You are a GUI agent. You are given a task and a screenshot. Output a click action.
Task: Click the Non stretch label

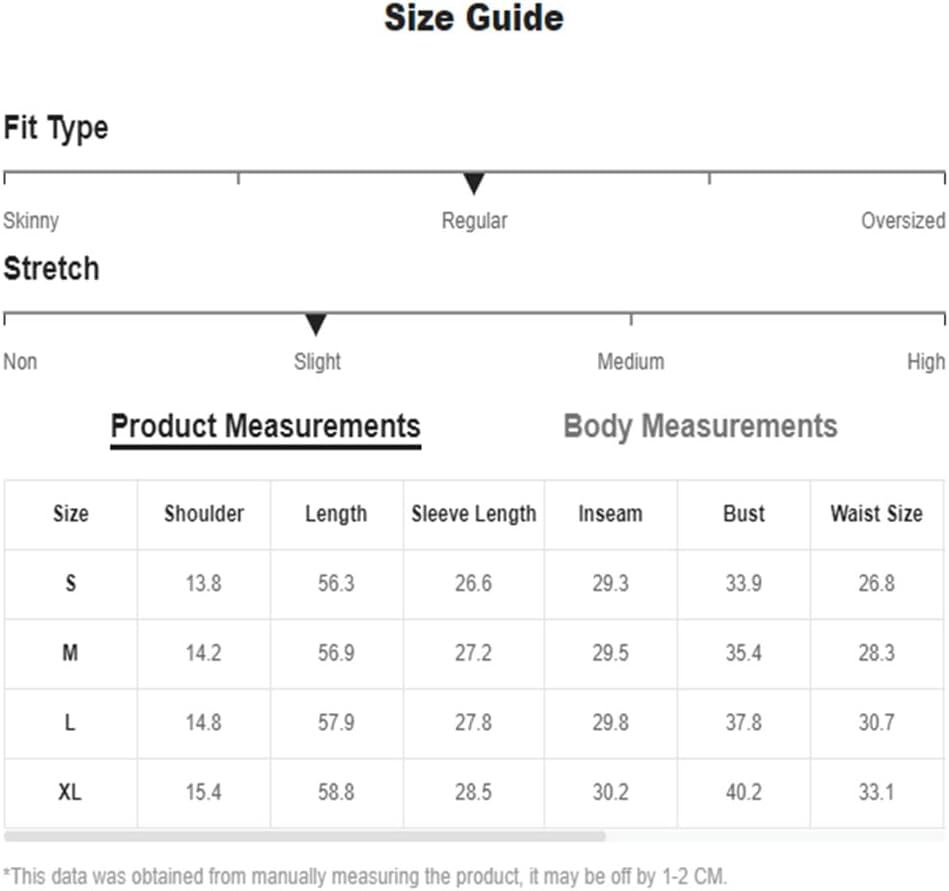[x=20, y=362]
